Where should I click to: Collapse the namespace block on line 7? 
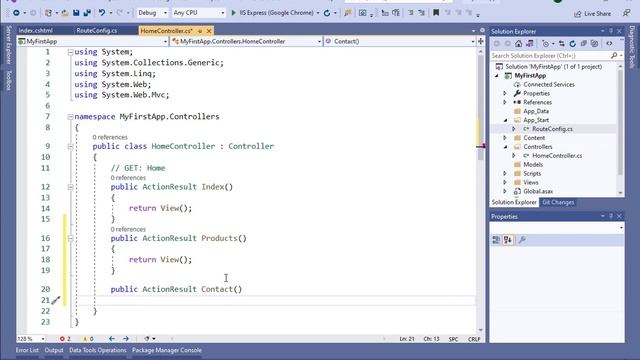[70, 117]
